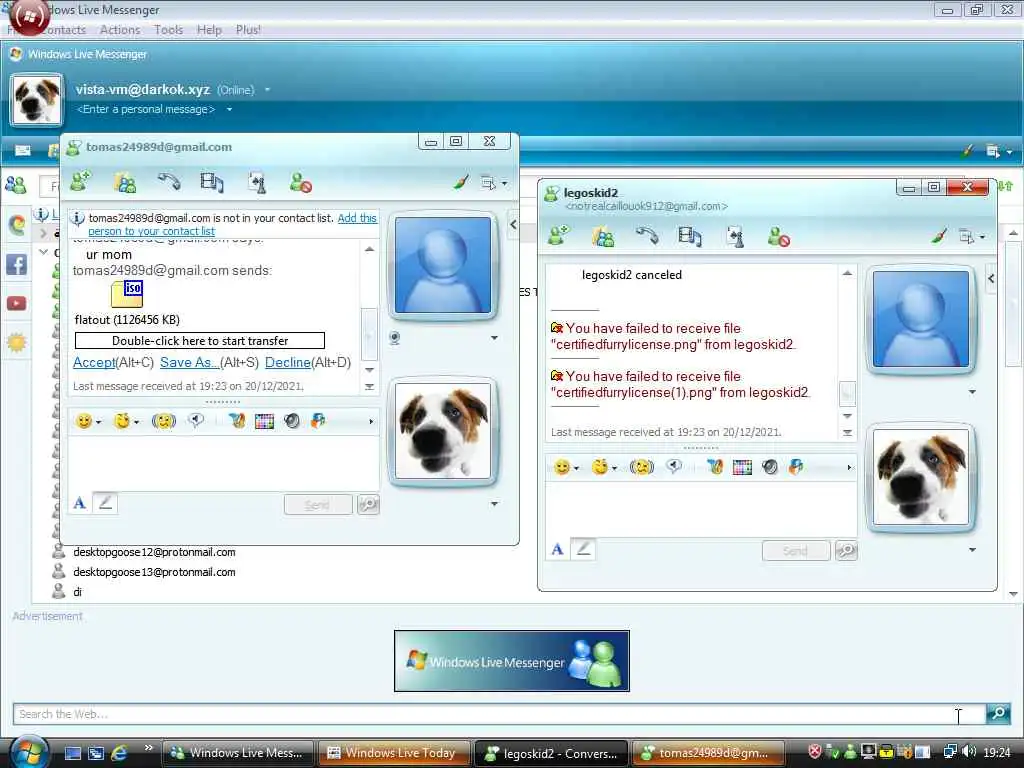This screenshot has height=768, width=1024.
Task: Click message input area in legoskid2 window
Action: [x=700, y=509]
